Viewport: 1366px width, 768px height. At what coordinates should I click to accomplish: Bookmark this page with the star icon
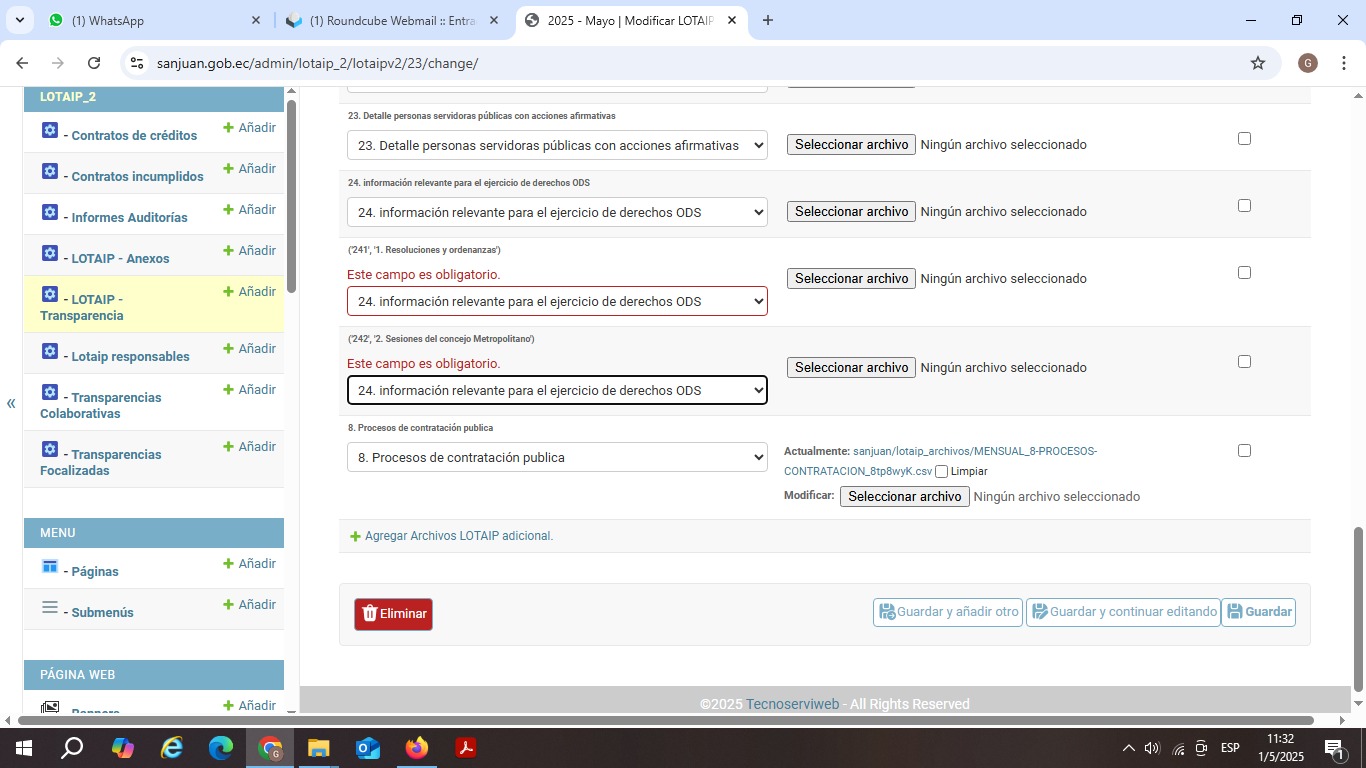tap(1258, 63)
